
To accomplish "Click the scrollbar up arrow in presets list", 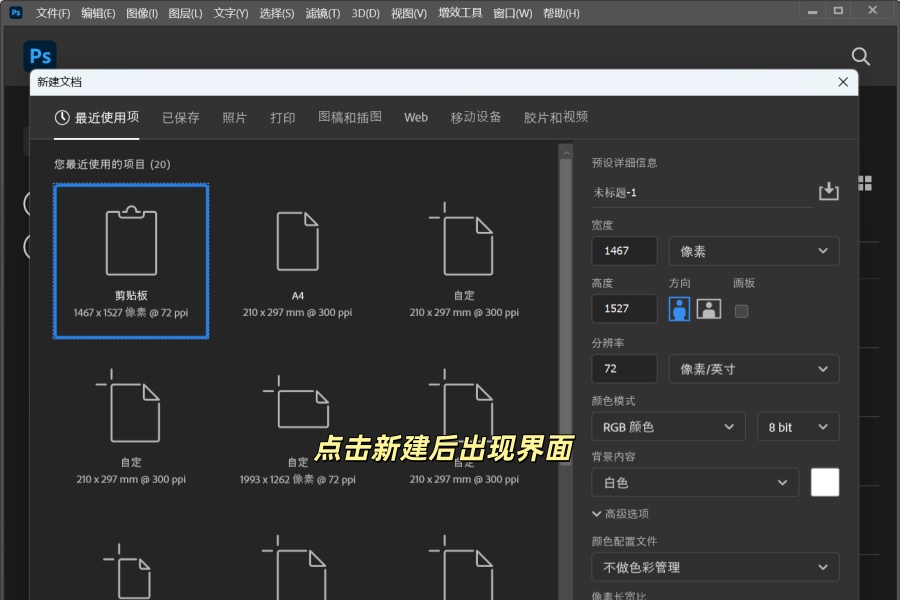I will (566, 152).
